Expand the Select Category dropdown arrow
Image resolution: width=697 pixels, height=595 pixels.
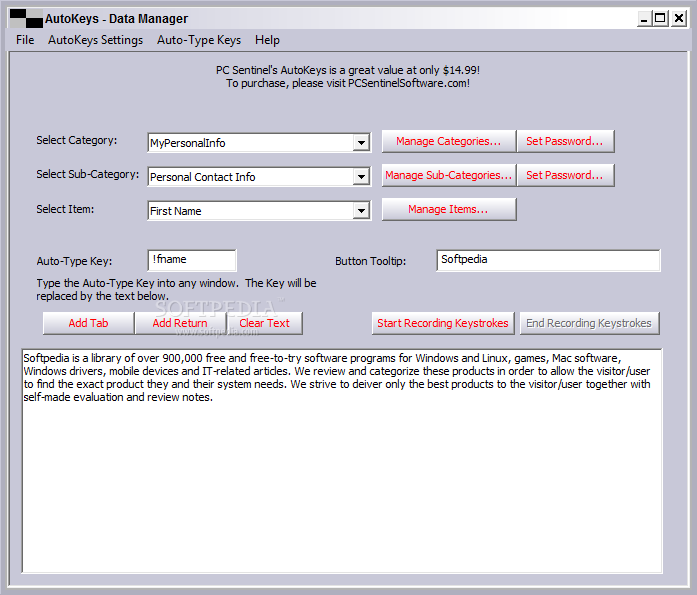[x=361, y=143]
